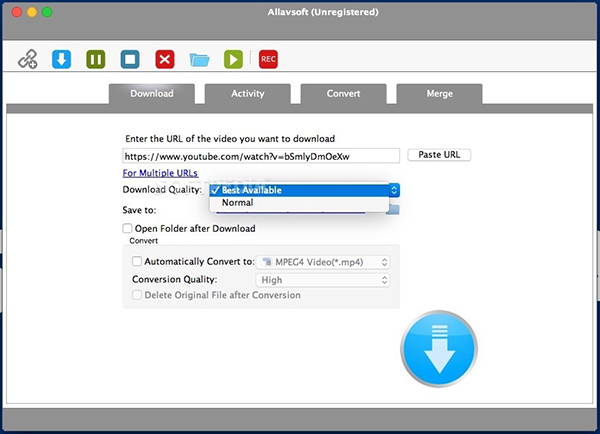
Task: Select Best Available quality option
Action: [x=299, y=190]
